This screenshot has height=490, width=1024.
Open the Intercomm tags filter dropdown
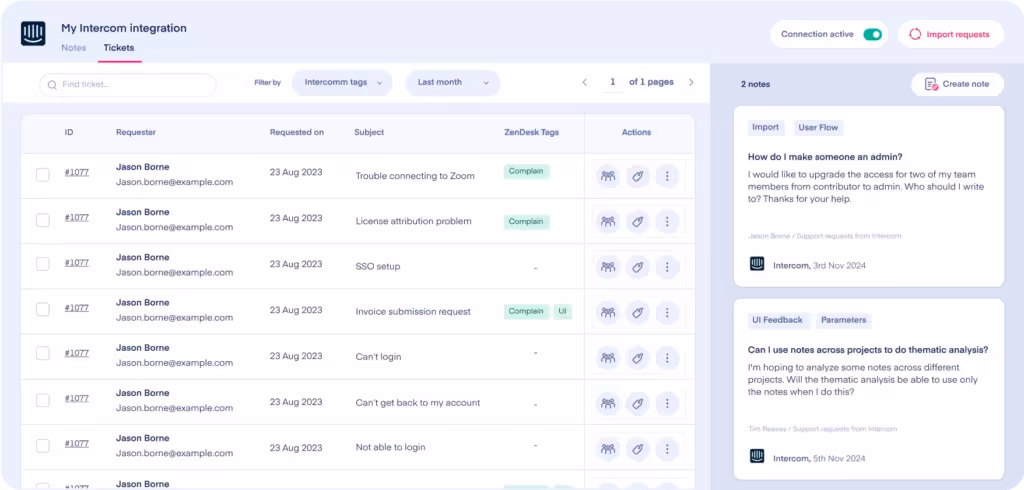pyautogui.click(x=342, y=83)
